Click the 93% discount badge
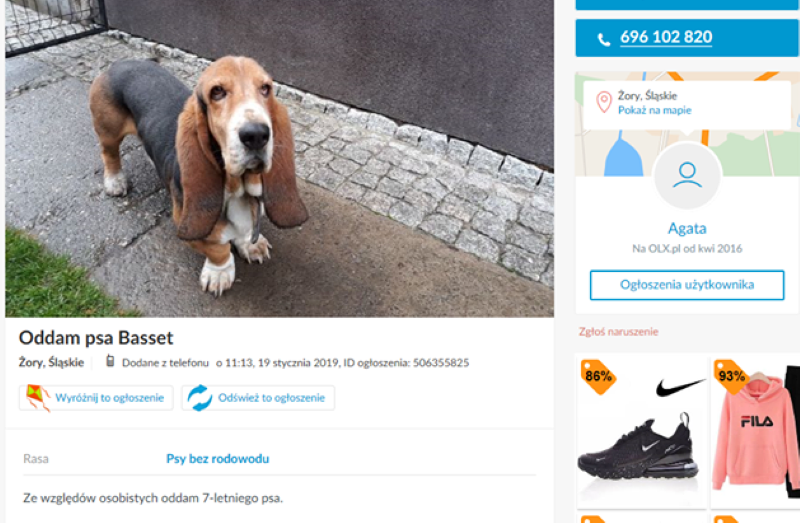 [731, 376]
